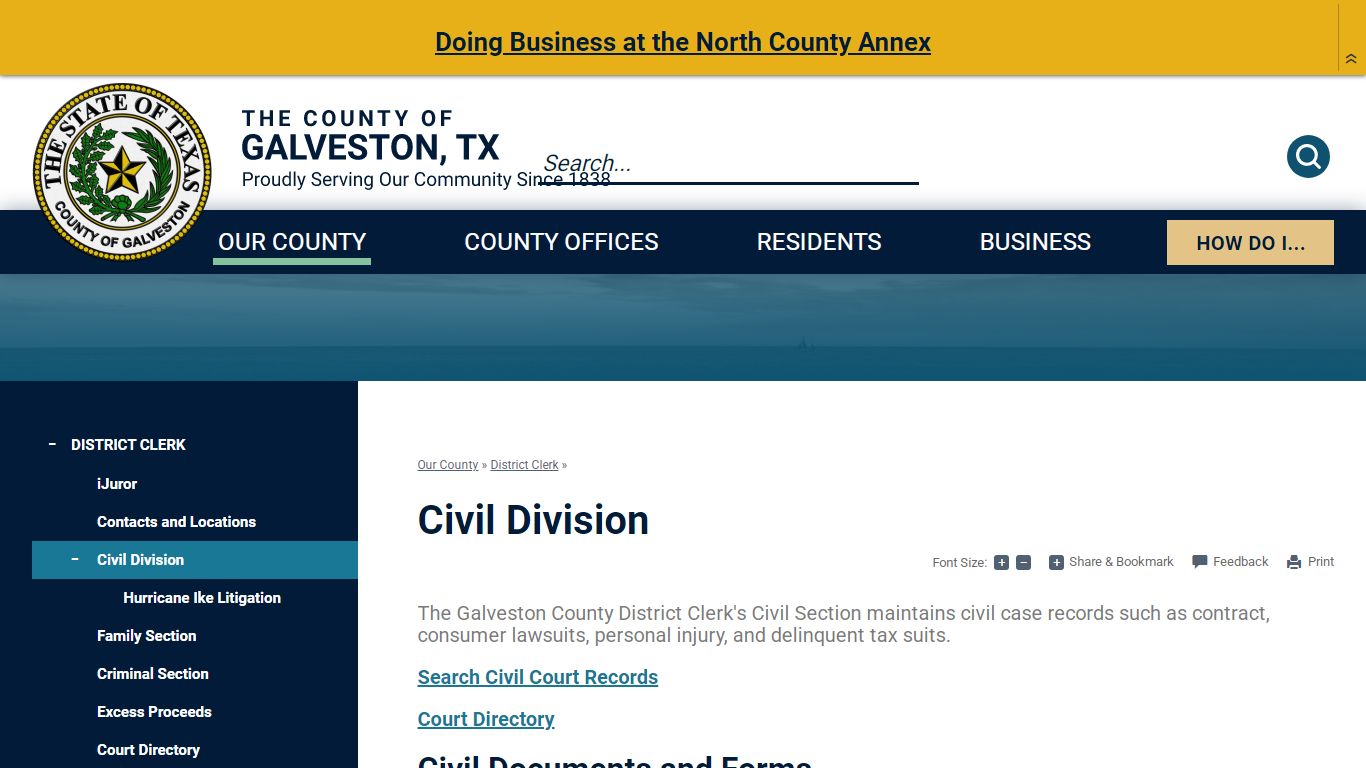Image resolution: width=1366 pixels, height=768 pixels.
Task: Open Court Directory in the sidebar
Action: [148, 750]
